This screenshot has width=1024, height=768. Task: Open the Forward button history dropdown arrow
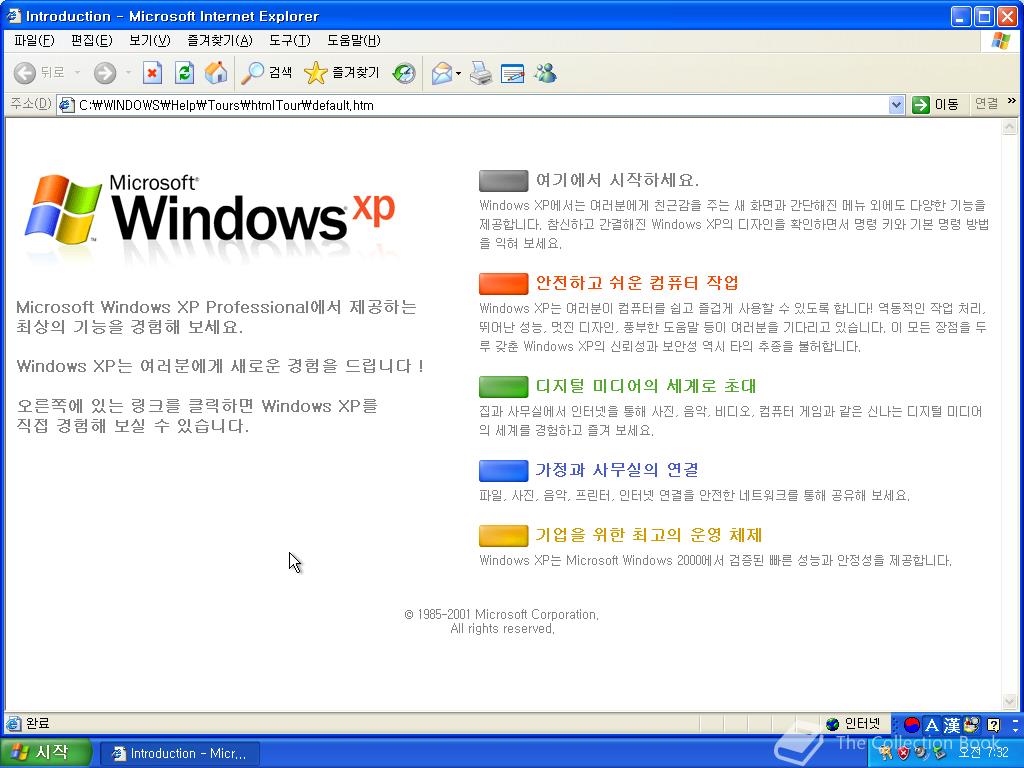[128, 72]
